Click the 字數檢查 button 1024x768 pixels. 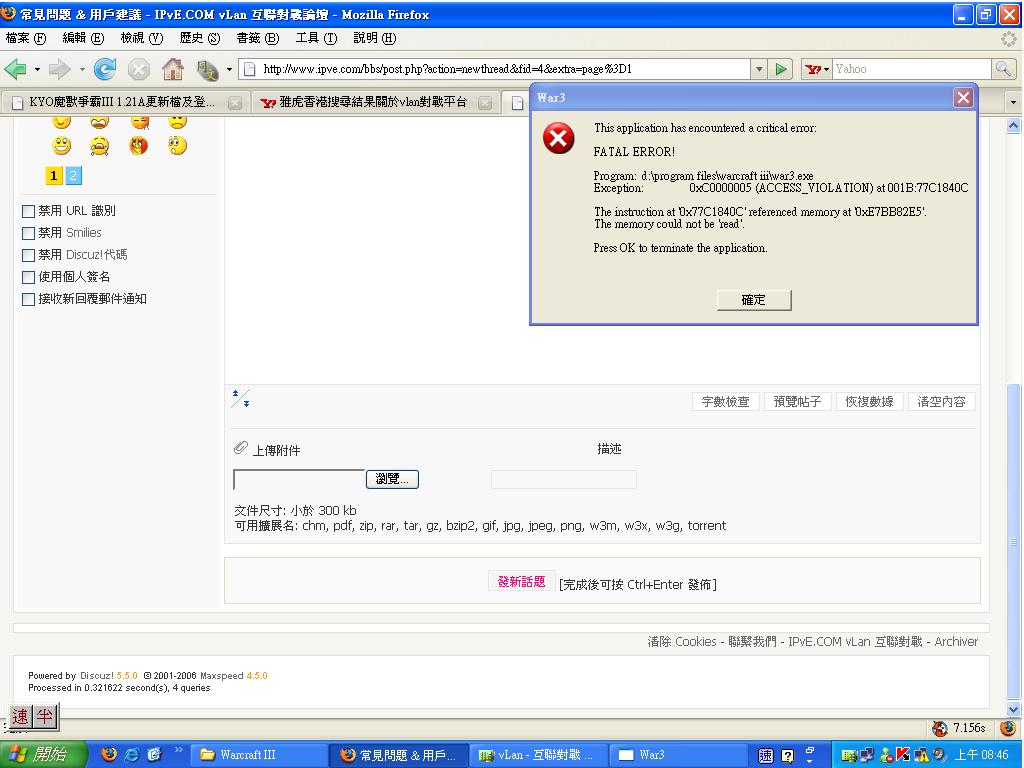point(725,402)
